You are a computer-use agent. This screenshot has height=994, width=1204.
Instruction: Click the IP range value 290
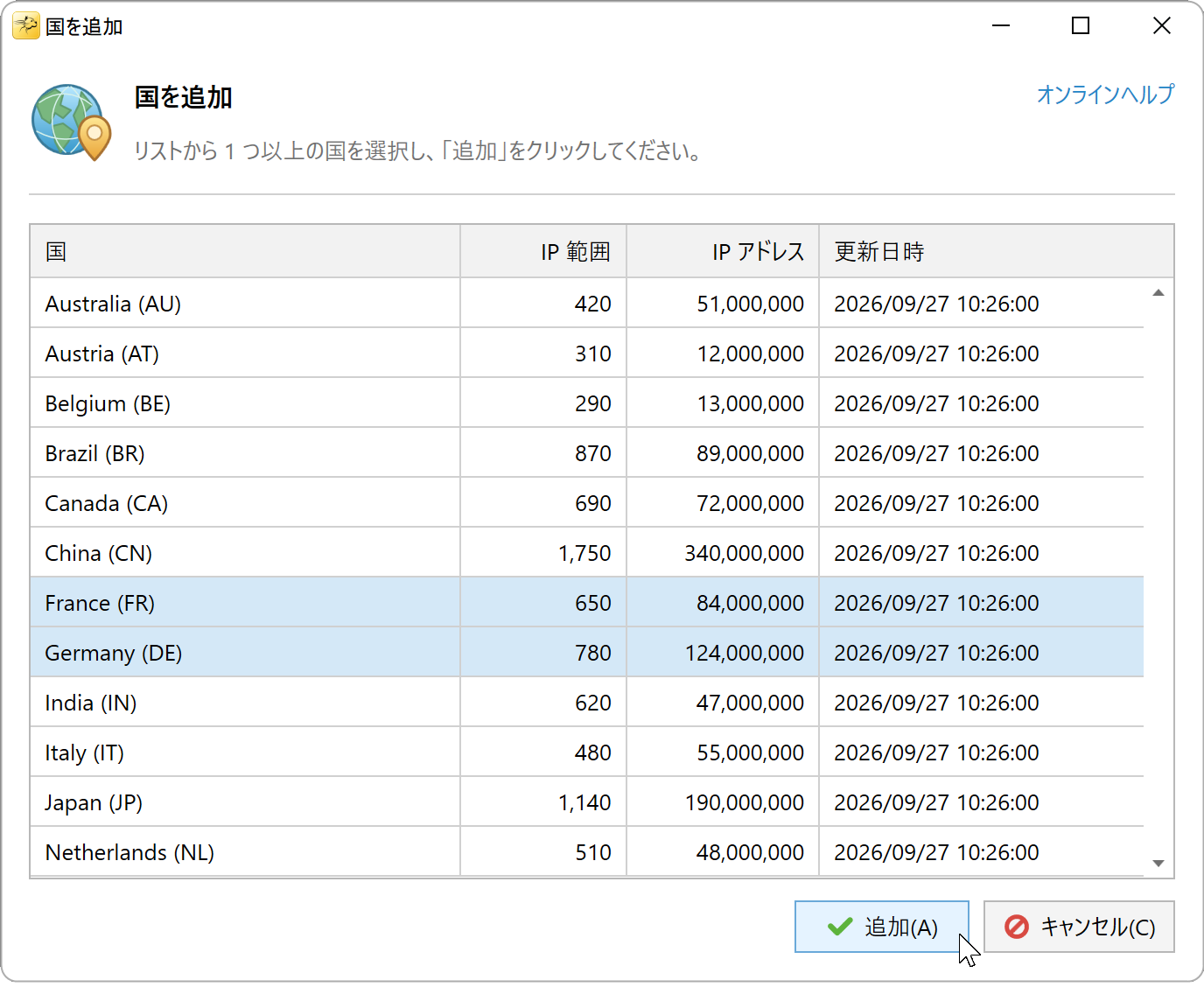593,403
